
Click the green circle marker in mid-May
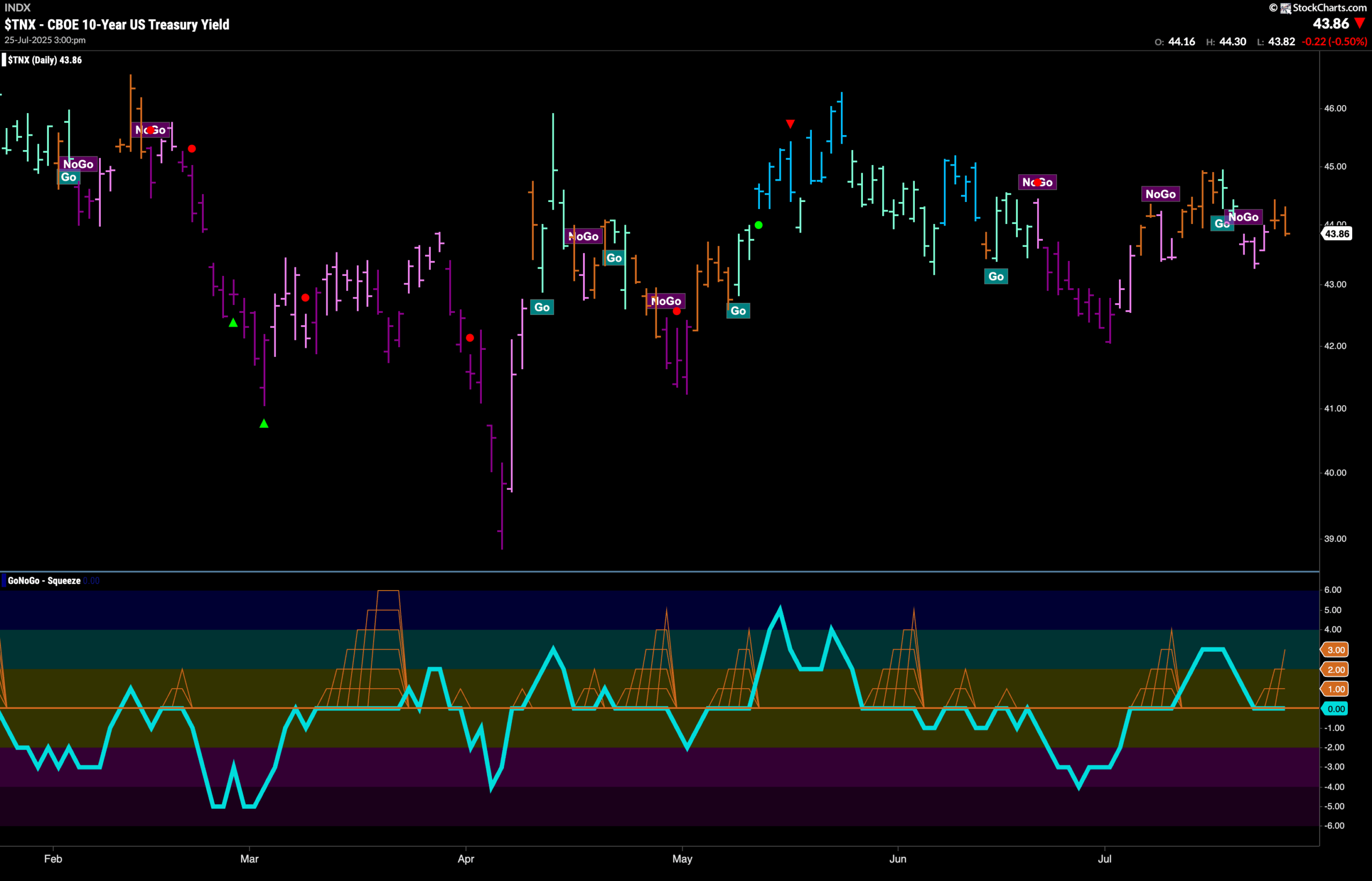tap(759, 226)
